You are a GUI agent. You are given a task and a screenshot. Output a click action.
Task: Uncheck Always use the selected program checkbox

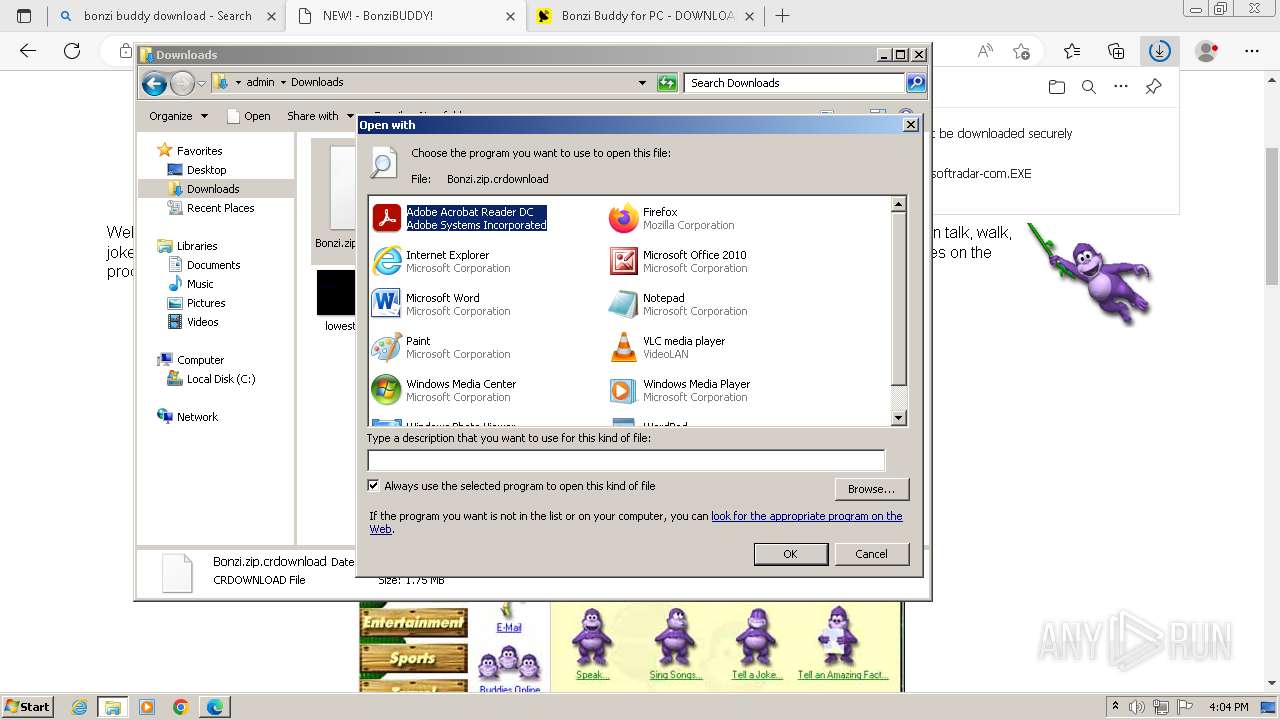(374, 486)
